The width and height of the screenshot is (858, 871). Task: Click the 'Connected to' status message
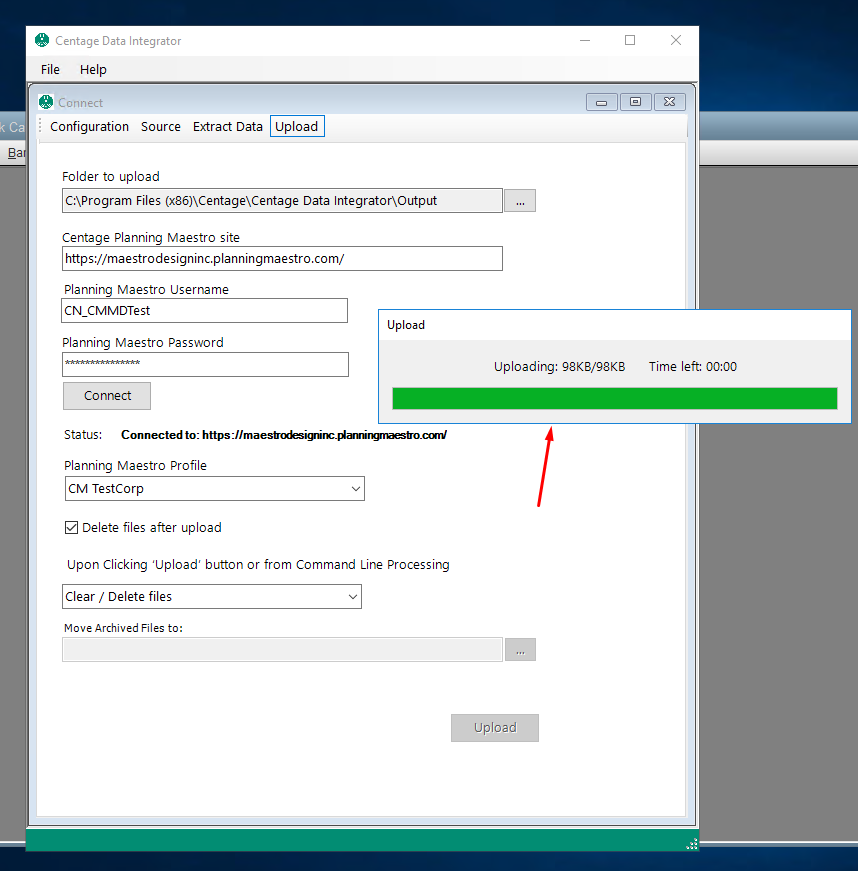coord(284,435)
